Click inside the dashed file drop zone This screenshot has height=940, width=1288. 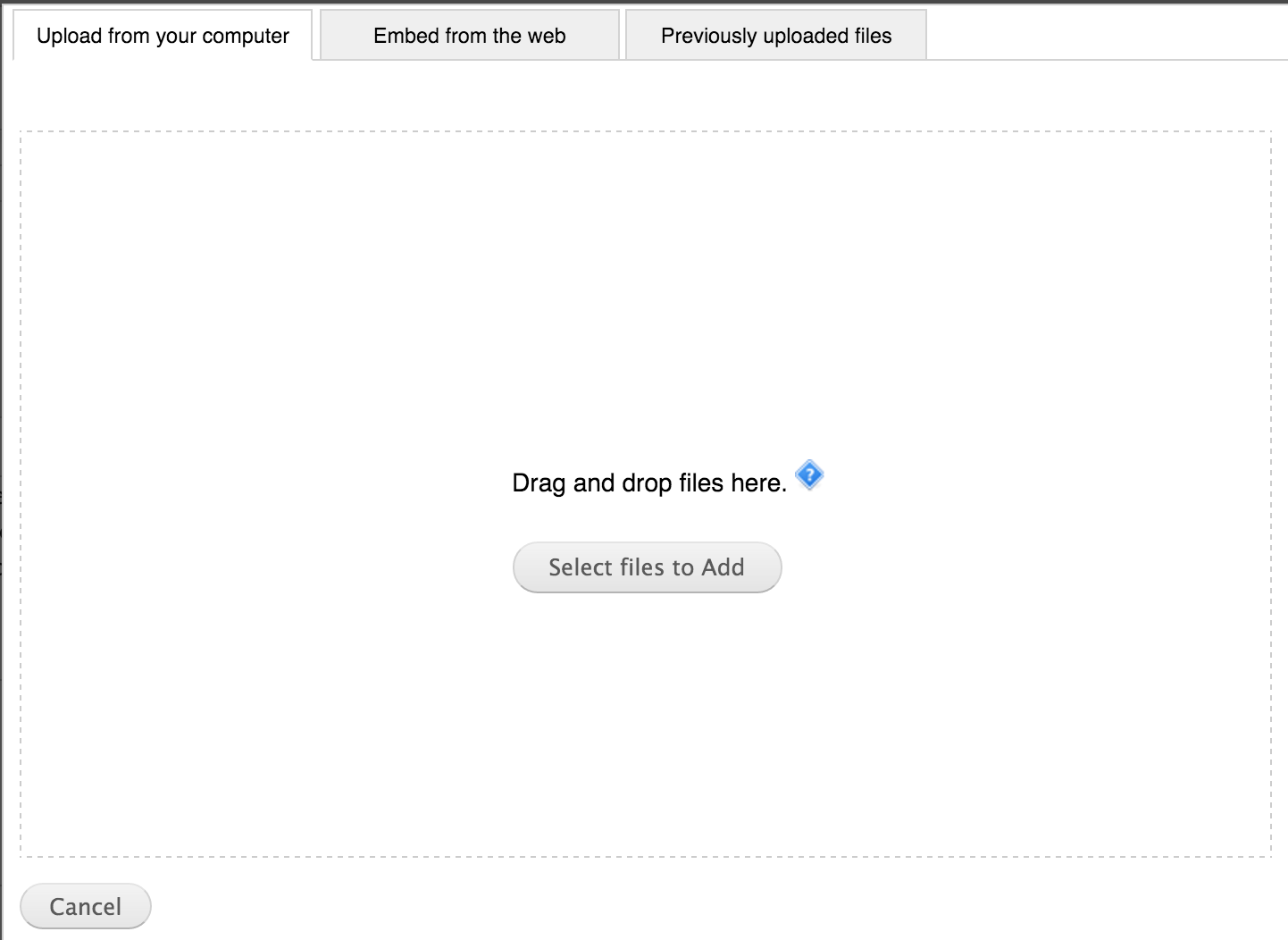coord(645,494)
